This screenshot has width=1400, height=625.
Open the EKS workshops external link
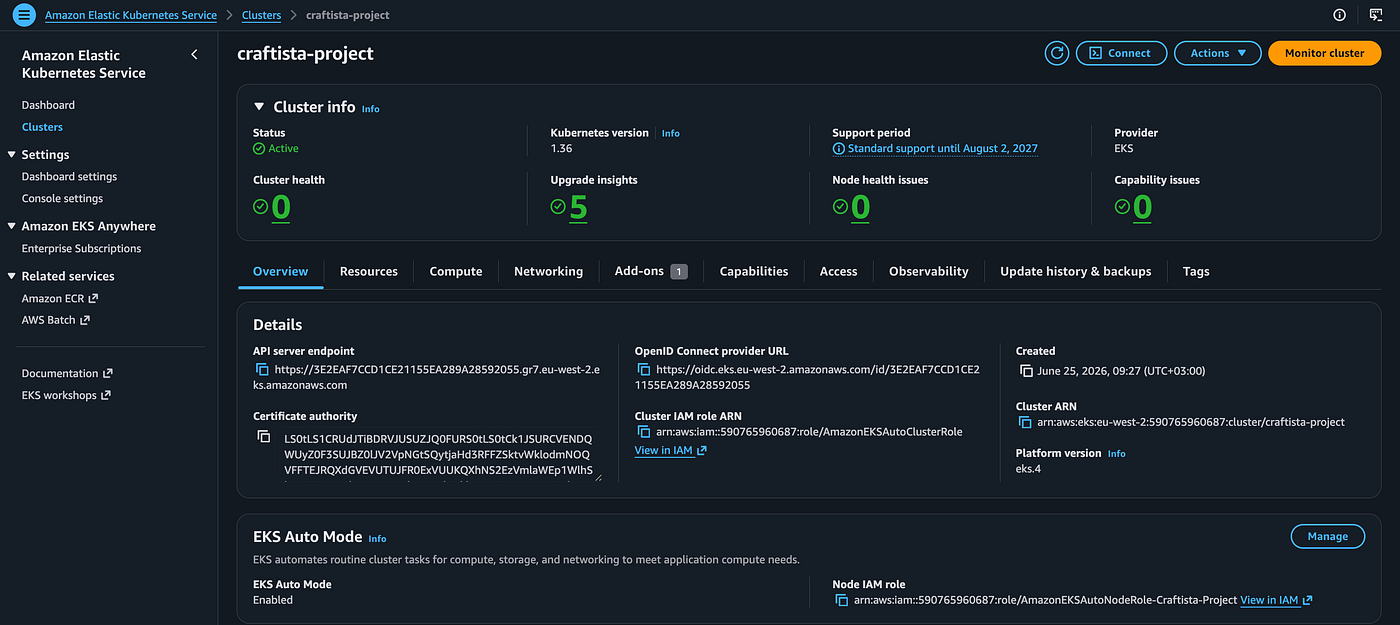click(x=66, y=396)
